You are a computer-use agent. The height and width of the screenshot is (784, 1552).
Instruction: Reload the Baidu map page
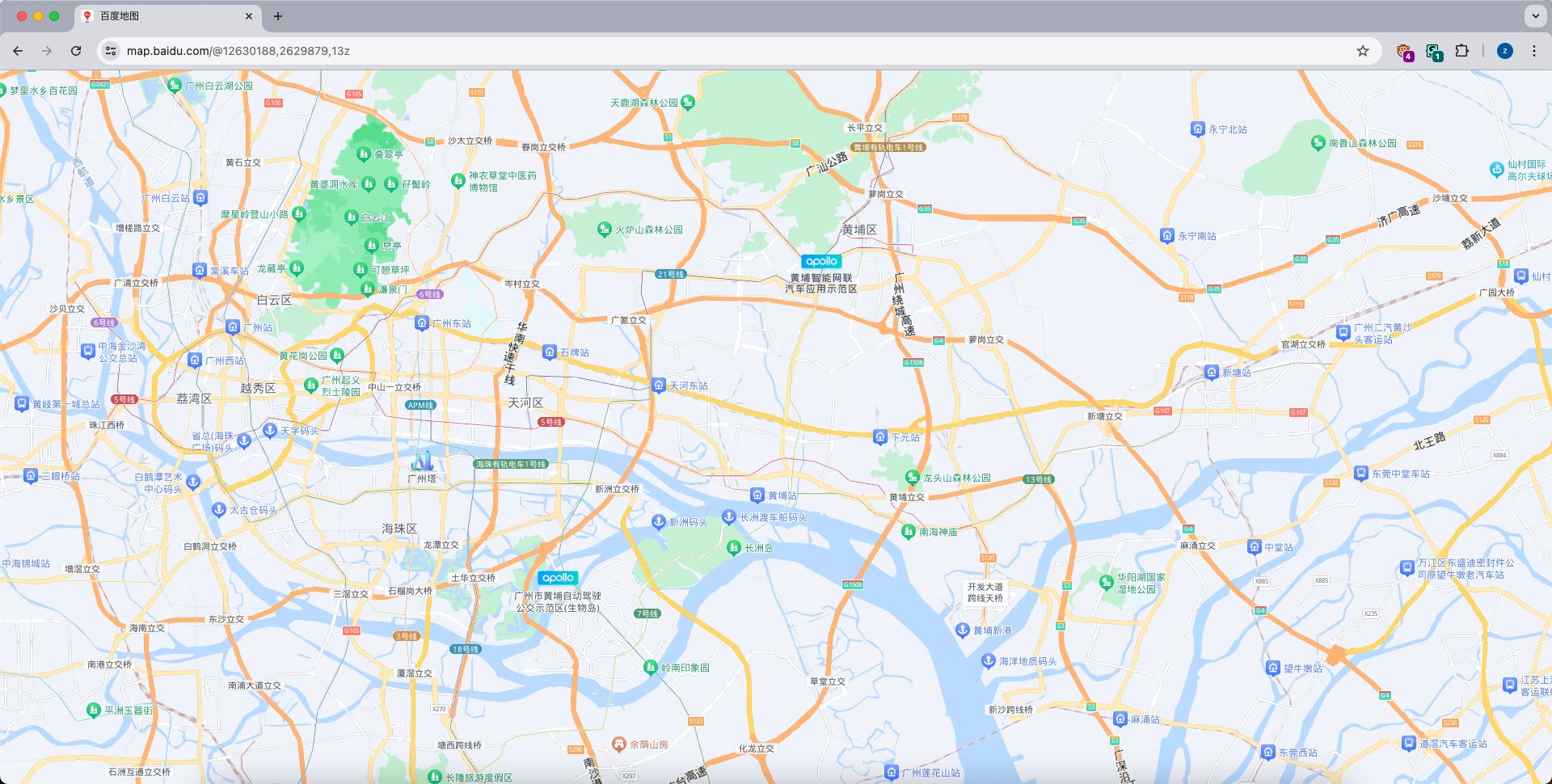[x=76, y=51]
